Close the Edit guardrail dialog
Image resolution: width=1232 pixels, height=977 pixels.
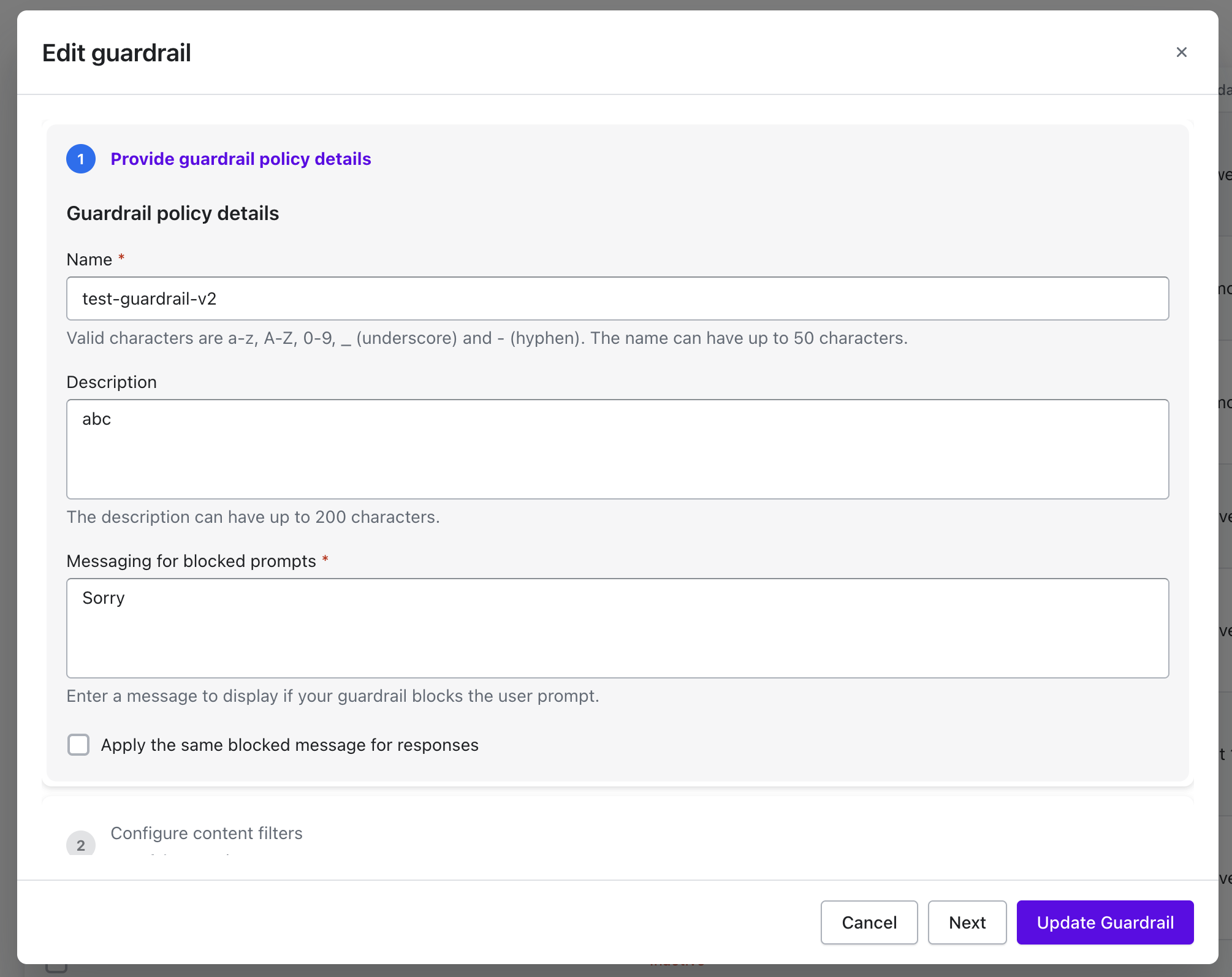click(x=1181, y=53)
